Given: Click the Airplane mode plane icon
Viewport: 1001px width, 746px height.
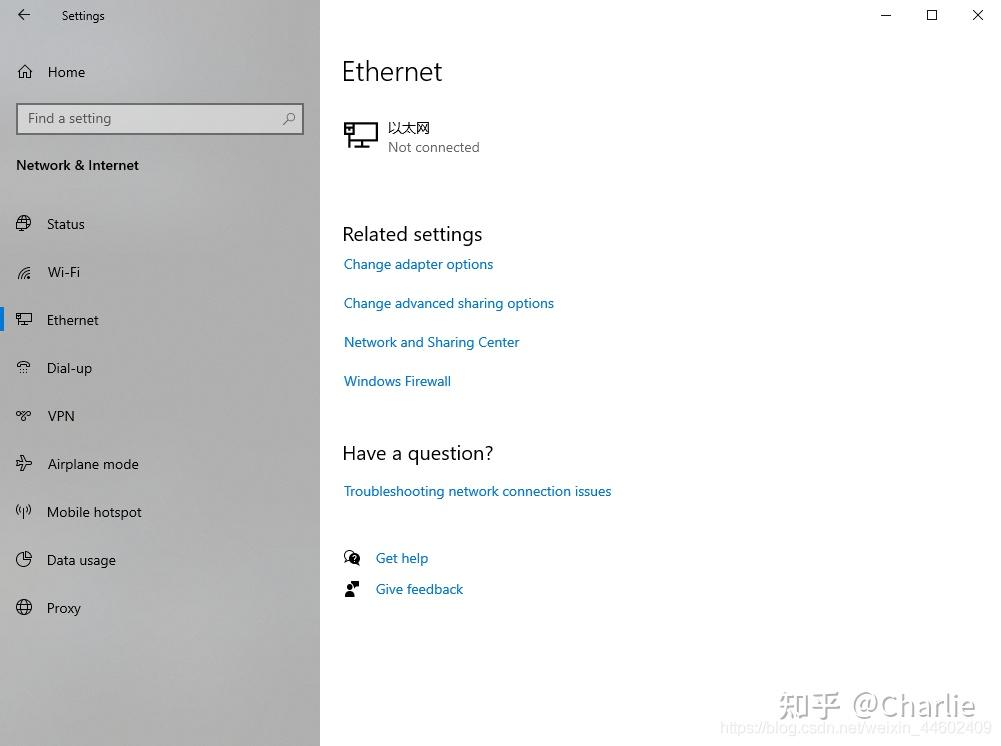Looking at the screenshot, I should pyautogui.click(x=24, y=463).
